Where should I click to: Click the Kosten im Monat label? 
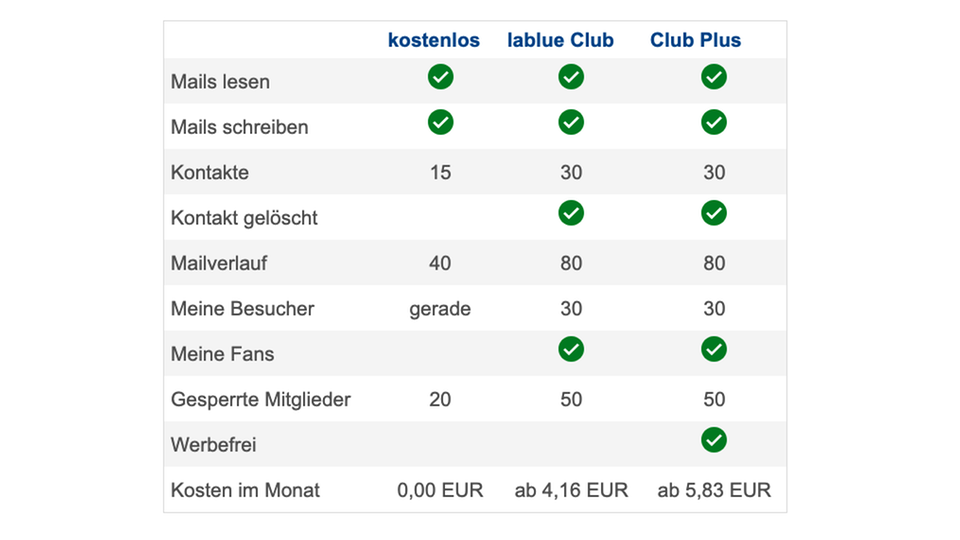(246, 491)
